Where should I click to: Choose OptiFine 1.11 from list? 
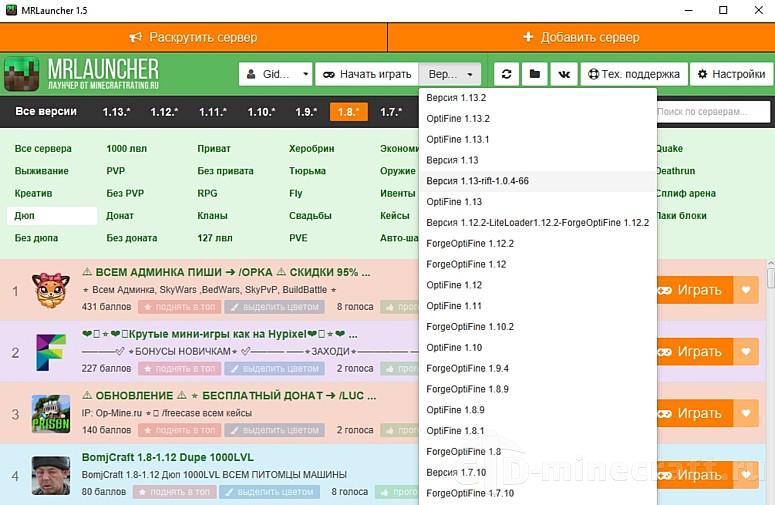pos(538,306)
